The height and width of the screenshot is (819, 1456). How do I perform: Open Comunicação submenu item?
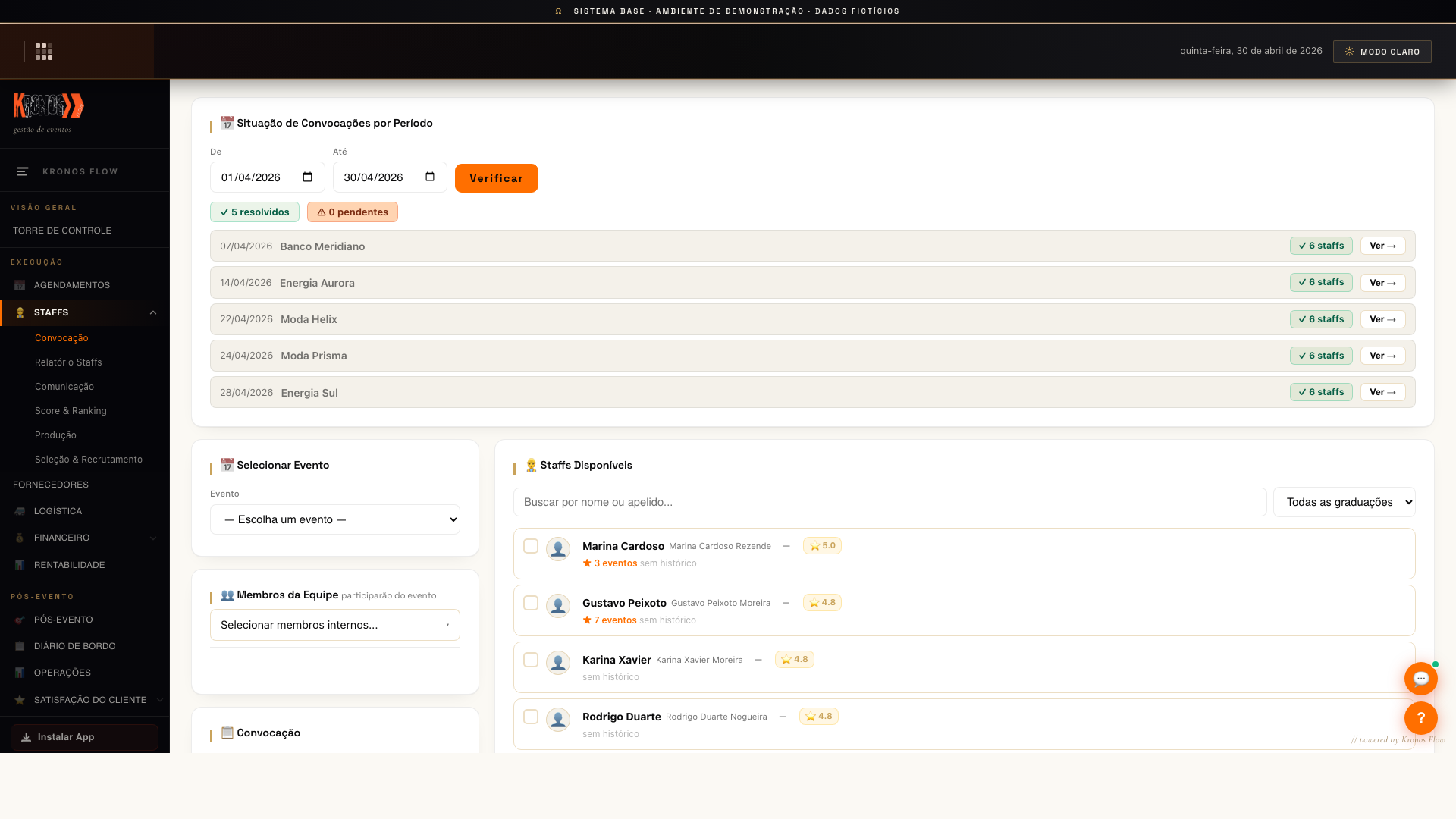click(64, 387)
